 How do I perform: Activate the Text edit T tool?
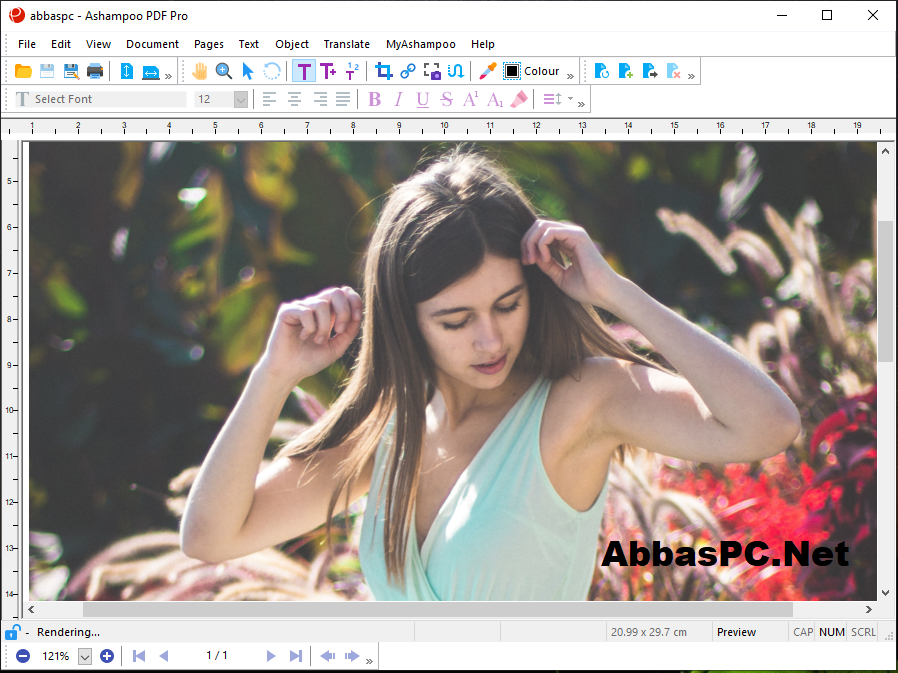pyautogui.click(x=304, y=71)
